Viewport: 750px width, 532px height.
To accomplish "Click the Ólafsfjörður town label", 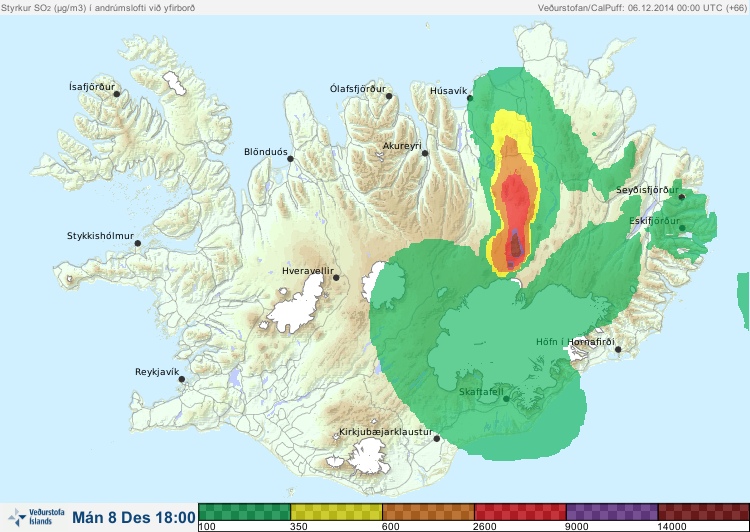I will click(358, 89).
